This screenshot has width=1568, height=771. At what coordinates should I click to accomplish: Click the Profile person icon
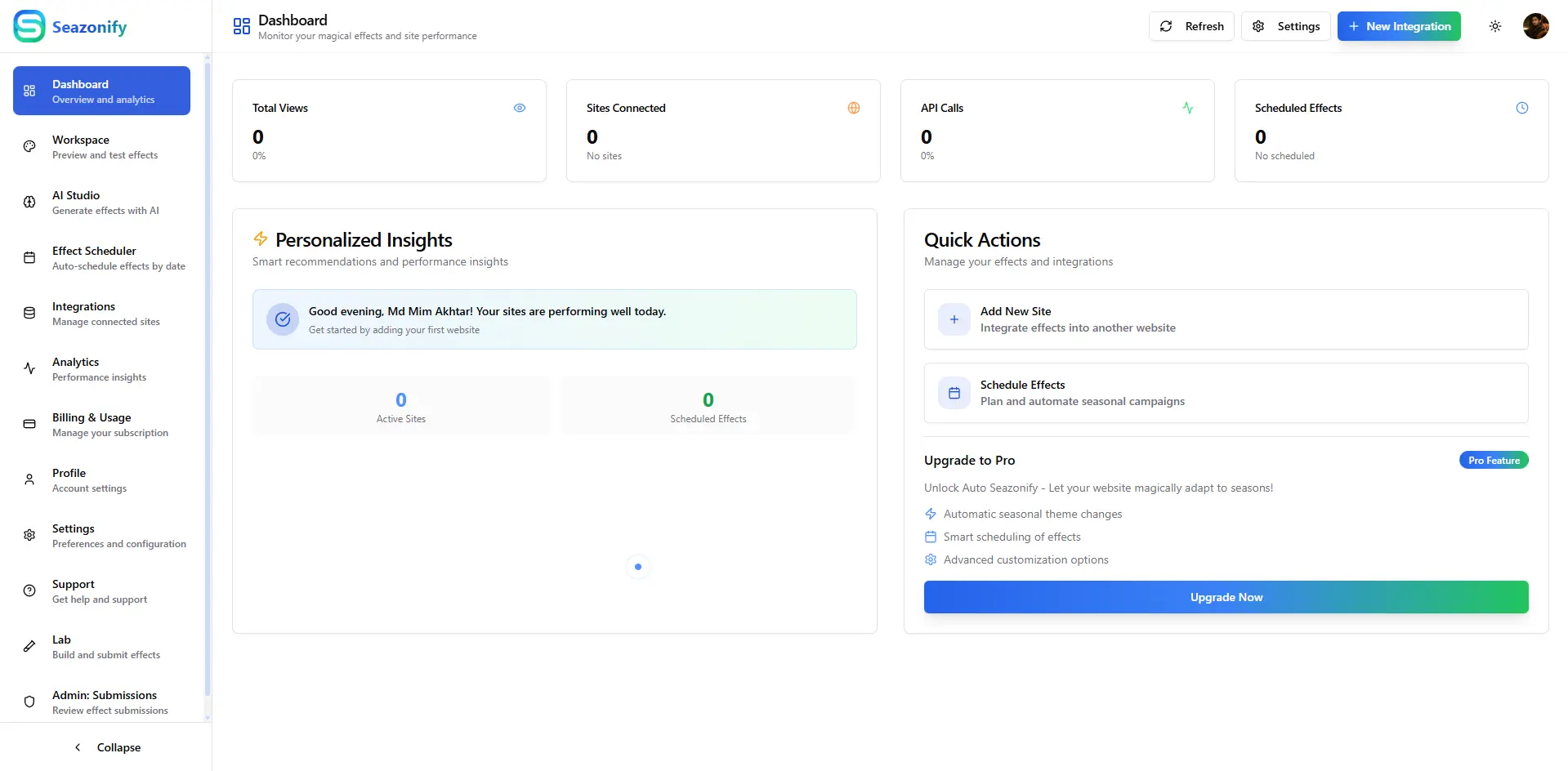click(29, 479)
